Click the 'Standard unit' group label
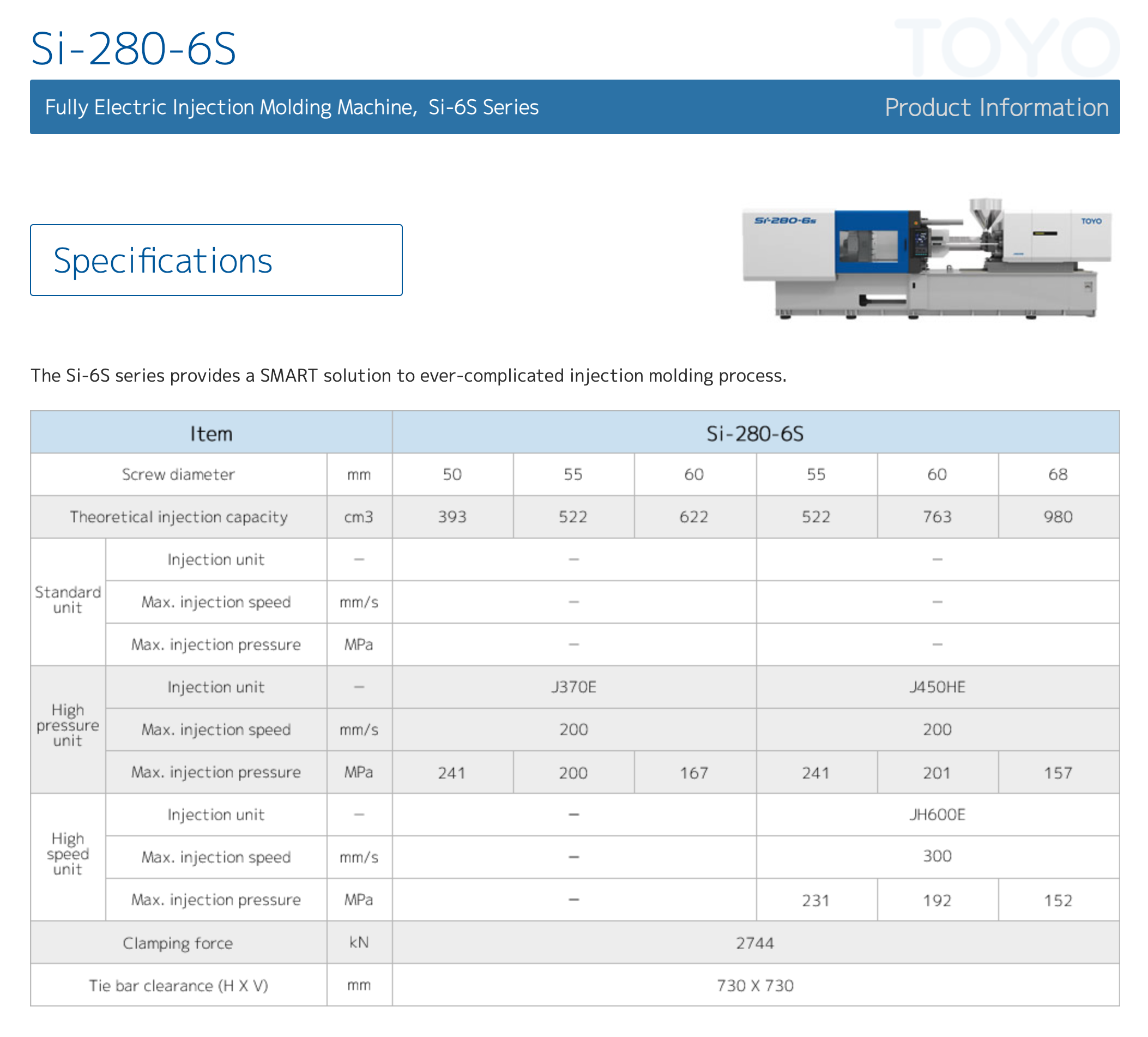Viewport: 1148px width, 1037px height. click(68, 600)
